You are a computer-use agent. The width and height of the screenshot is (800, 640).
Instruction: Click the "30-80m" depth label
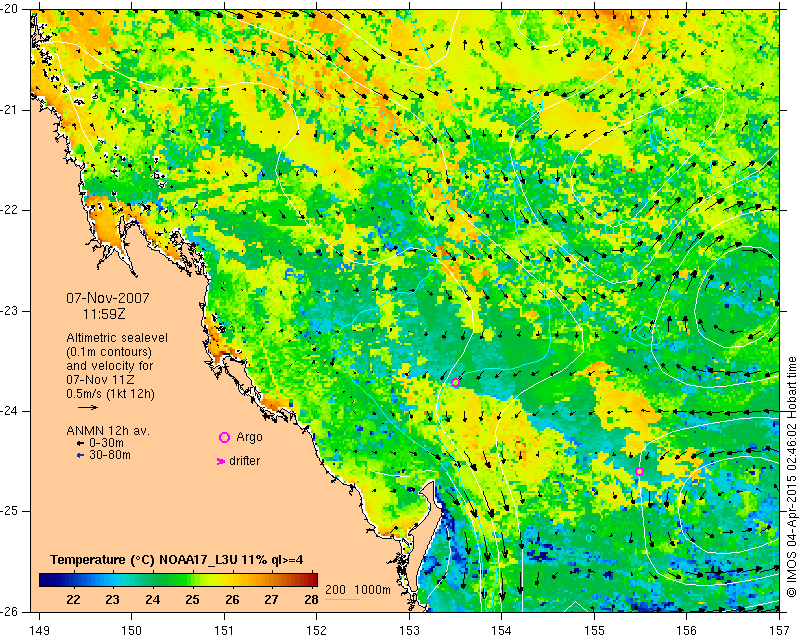[x=110, y=455]
